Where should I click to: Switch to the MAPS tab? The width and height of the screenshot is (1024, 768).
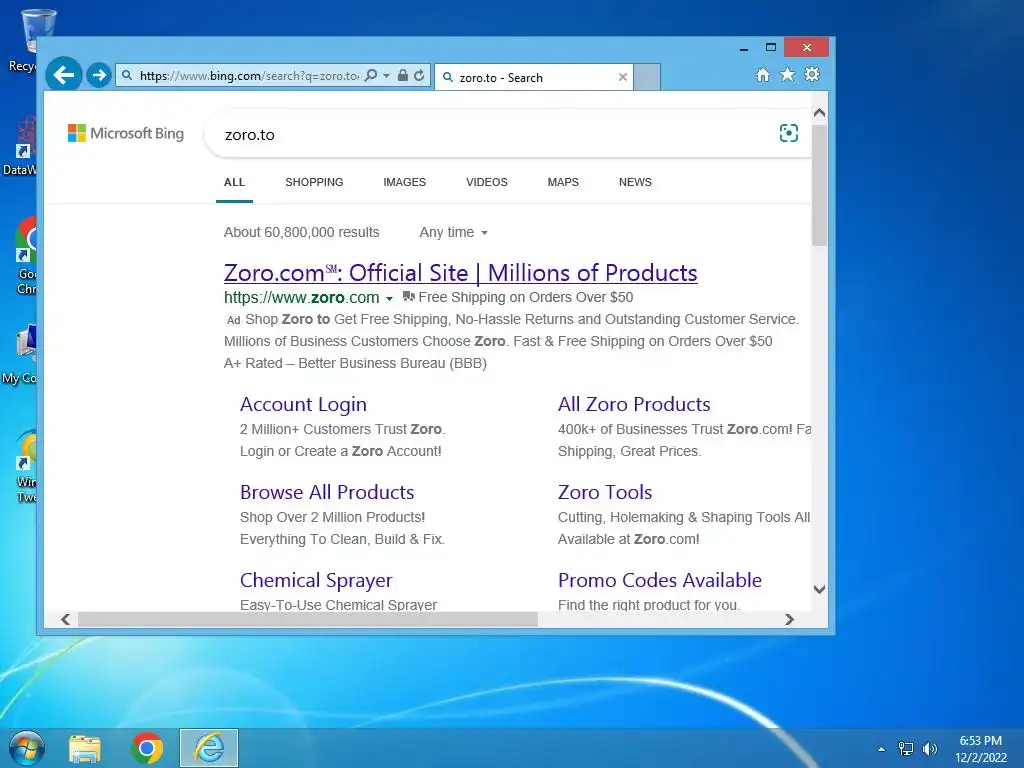pyautogui.click(x=563, y=182)
